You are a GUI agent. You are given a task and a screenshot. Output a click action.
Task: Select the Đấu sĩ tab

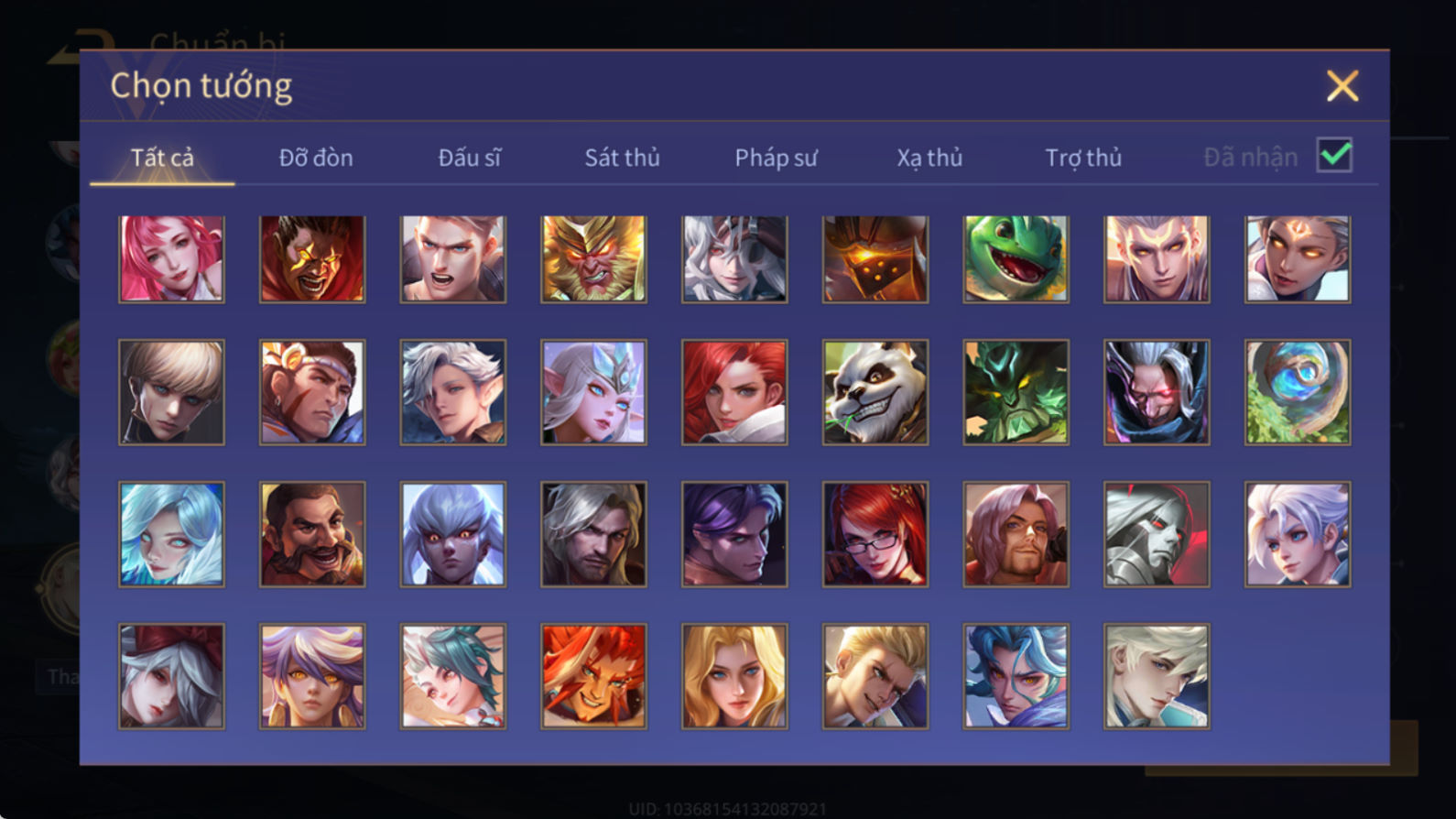[x=469, y=158]
